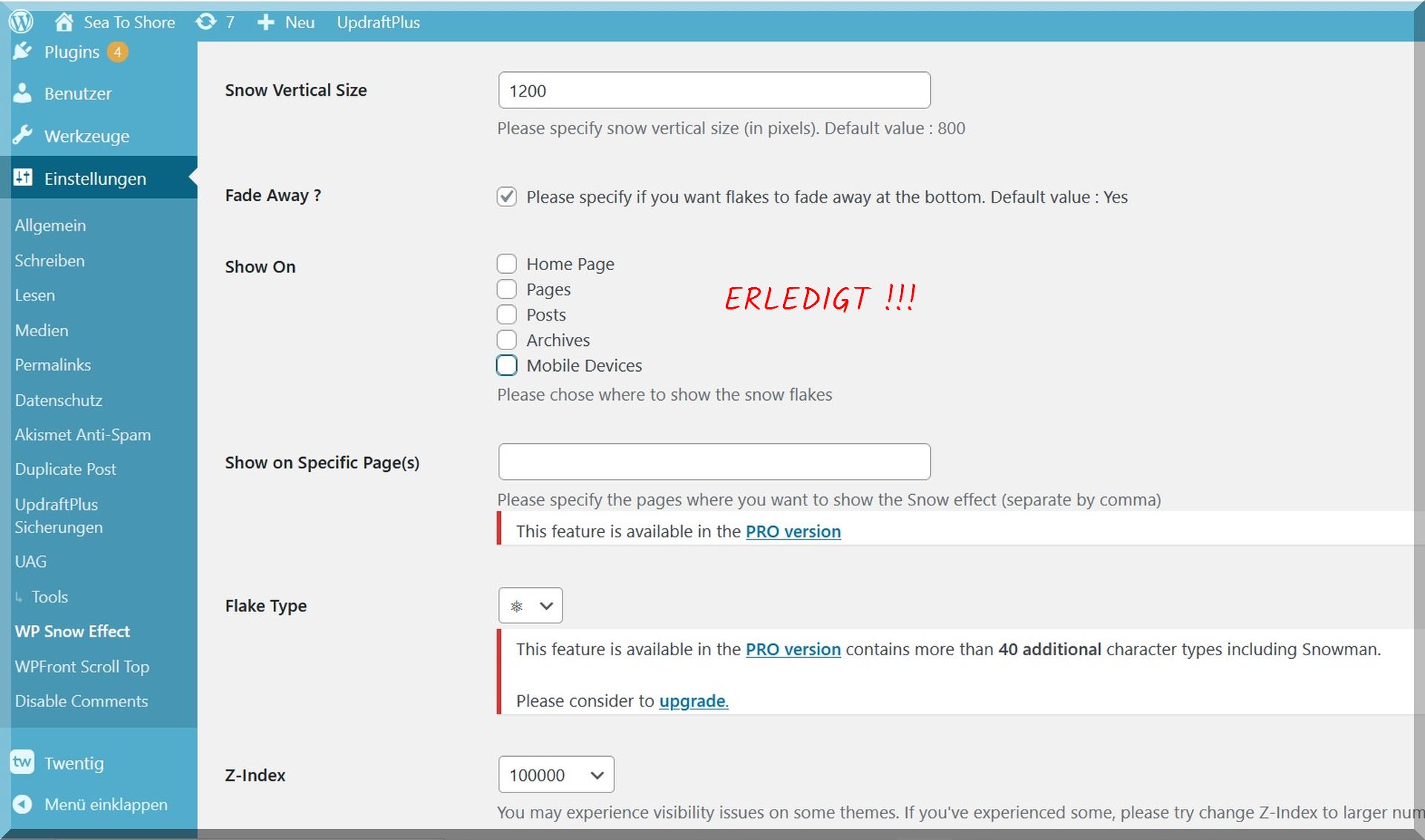Open UpdraftPlus in the admin bar
Image resolution: width=1425 pixels, height=840 pixels.
[378, 22]
